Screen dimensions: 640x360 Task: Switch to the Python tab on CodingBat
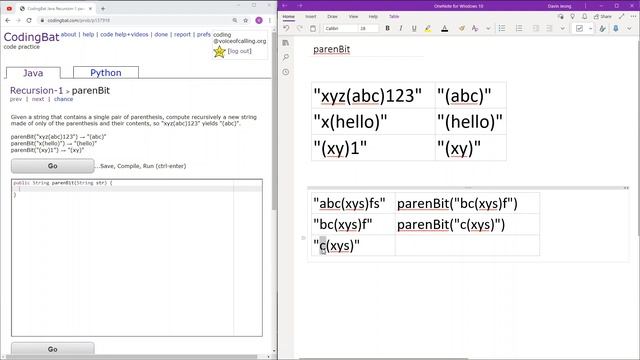(106, 72)
